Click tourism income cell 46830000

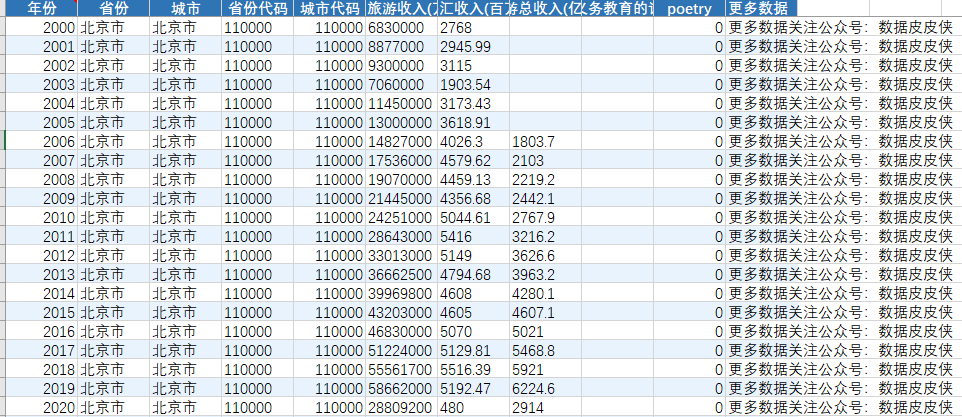point(401,332)
